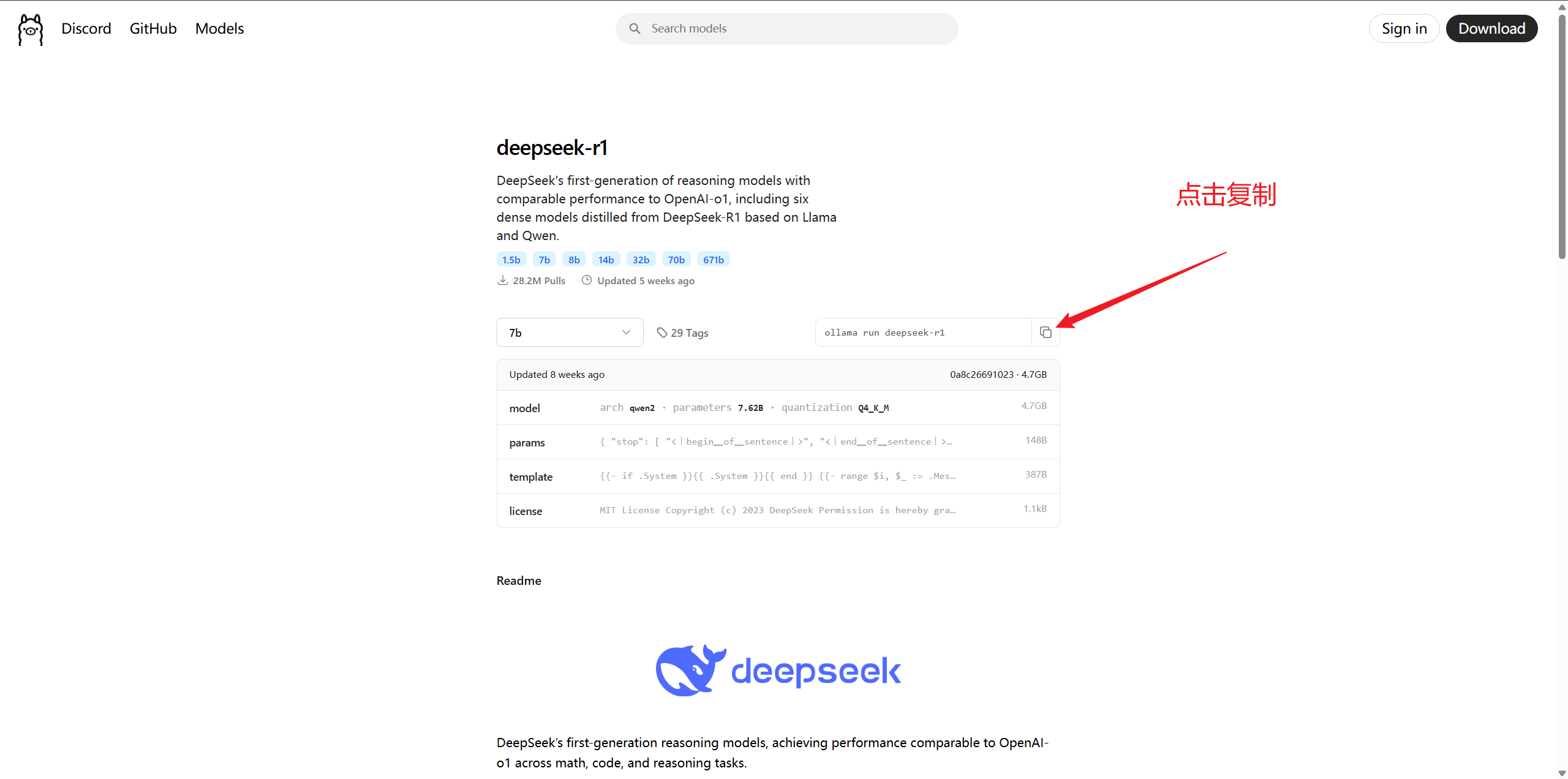Image resolution: width=1568 pixels, height=779 pixels.
Task: Select the 1.5b size tag
Action: point(511,260)
